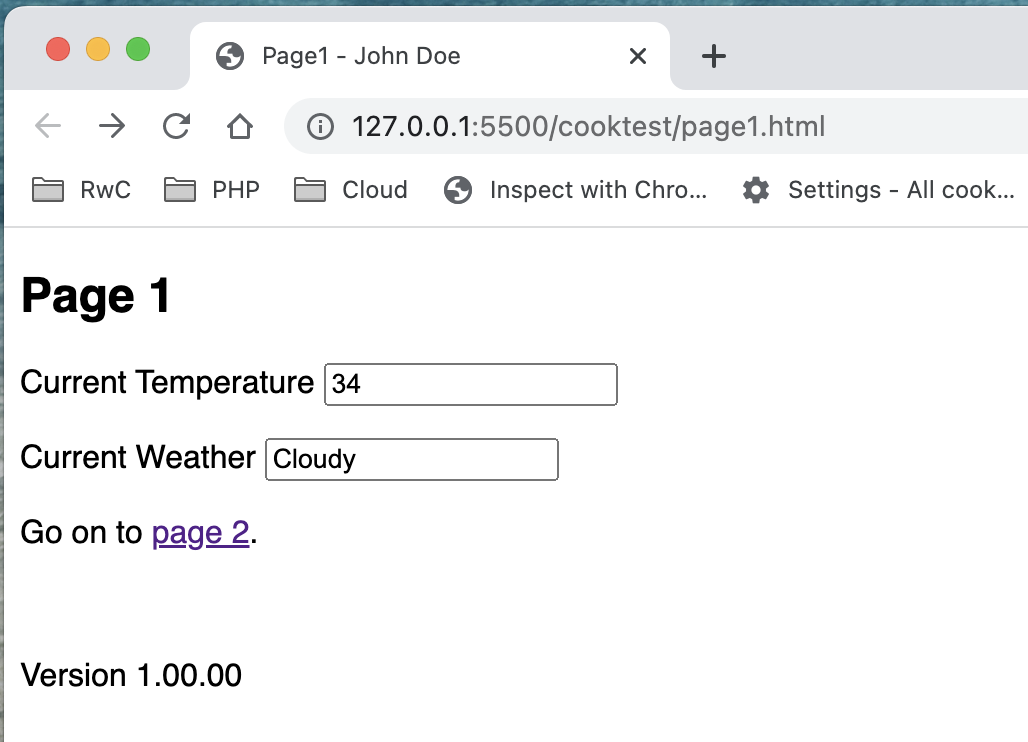Open the RwC bookmarks folder
Screen dimensions: 1028x742
click(x=81, y=190)
